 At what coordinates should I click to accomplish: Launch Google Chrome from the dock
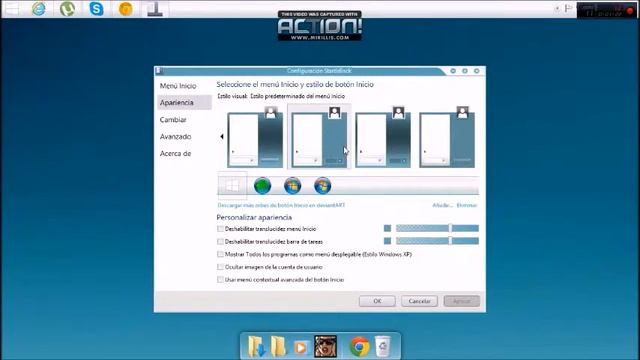(360, 346)
